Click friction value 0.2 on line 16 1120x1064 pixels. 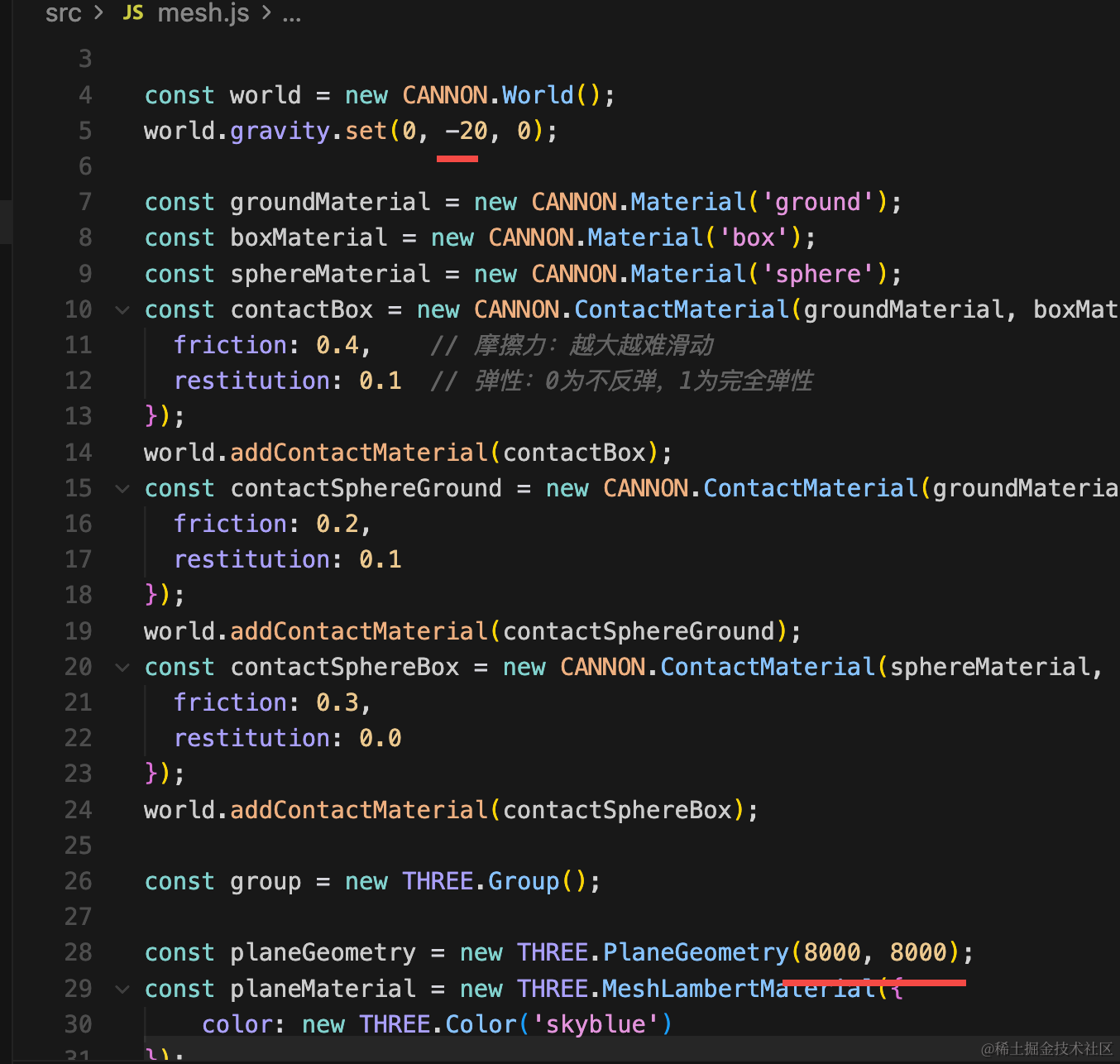(337, 524)
